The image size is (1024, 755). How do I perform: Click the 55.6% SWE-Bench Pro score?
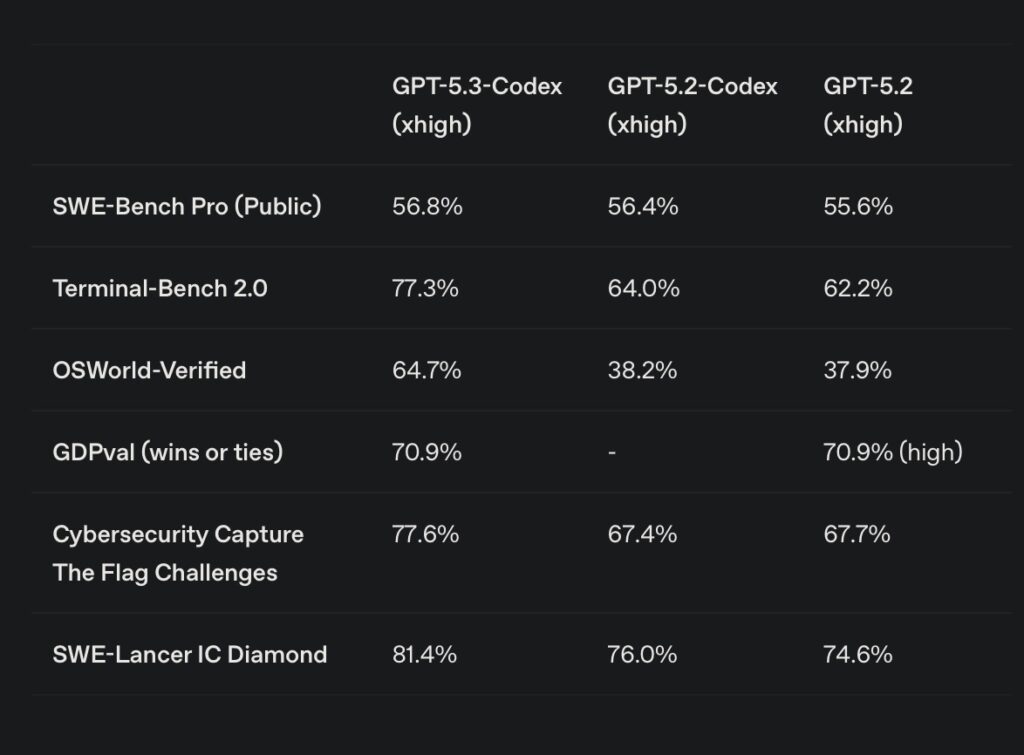pos(858,206)
